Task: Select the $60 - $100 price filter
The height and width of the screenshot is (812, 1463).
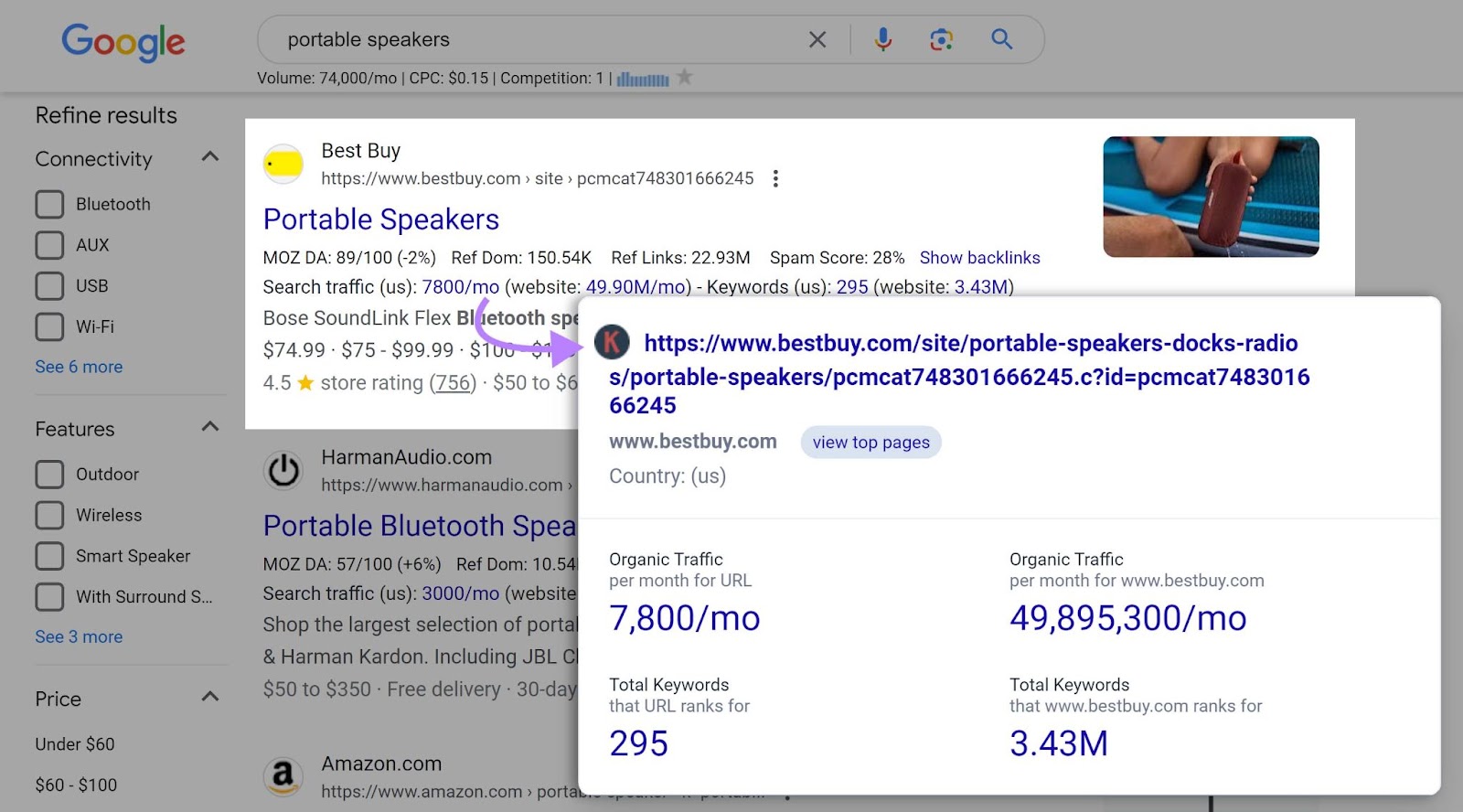Action: [x=76, y=785]
